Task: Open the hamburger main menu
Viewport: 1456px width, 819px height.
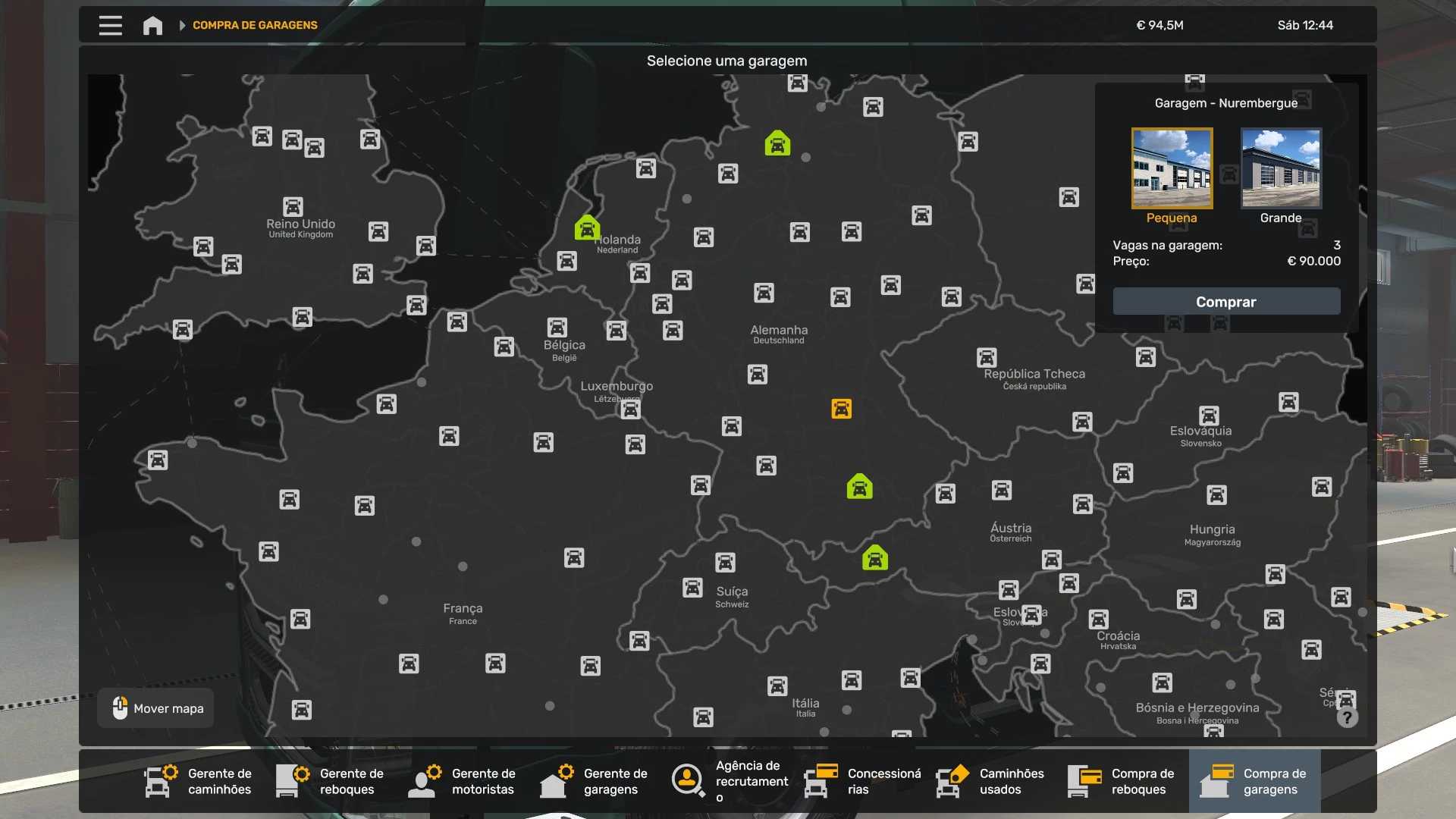Action: pyautogui.click(x=110, y=25)
